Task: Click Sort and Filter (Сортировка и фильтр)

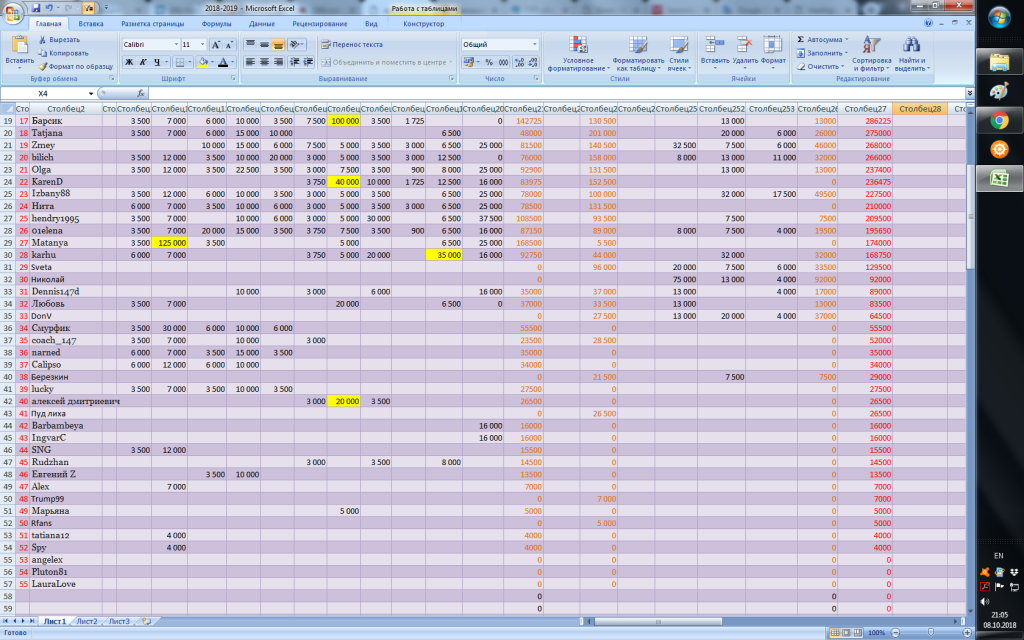Action: tap(871, 53)
